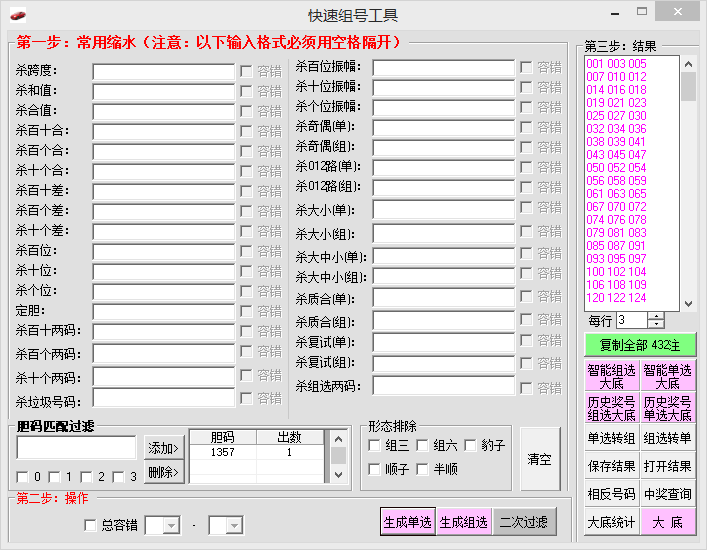The width and height of the screenshot is (707, 550).
Task: Focus the 杀组选两码 input field
Action: 444,386
